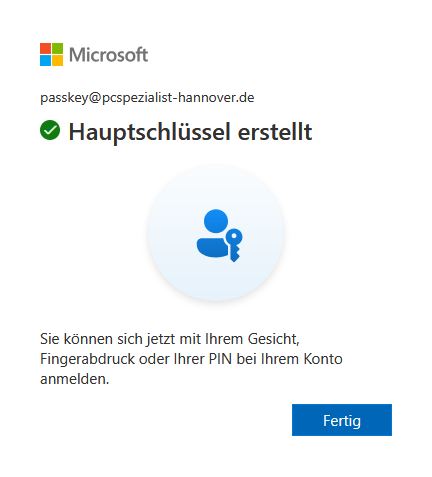The width and height of the screenshot is (432, 477).
Task: Click the word Hauptschlüssel in heading
Action: (x=149, y=132)
